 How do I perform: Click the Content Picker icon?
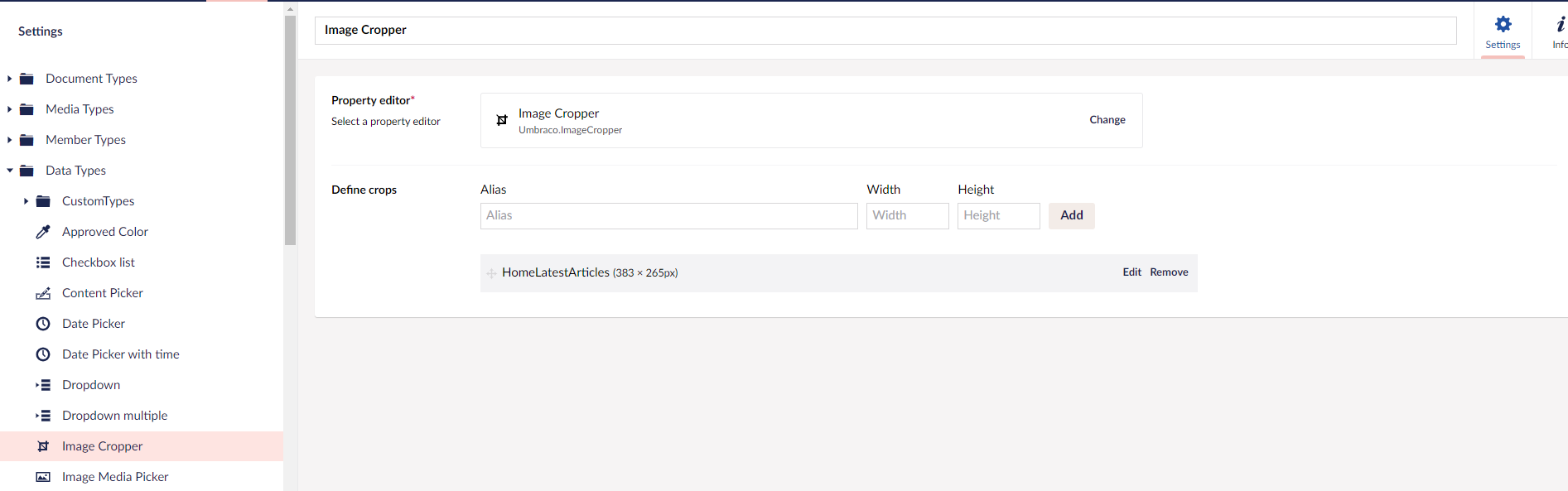[43, 293]
